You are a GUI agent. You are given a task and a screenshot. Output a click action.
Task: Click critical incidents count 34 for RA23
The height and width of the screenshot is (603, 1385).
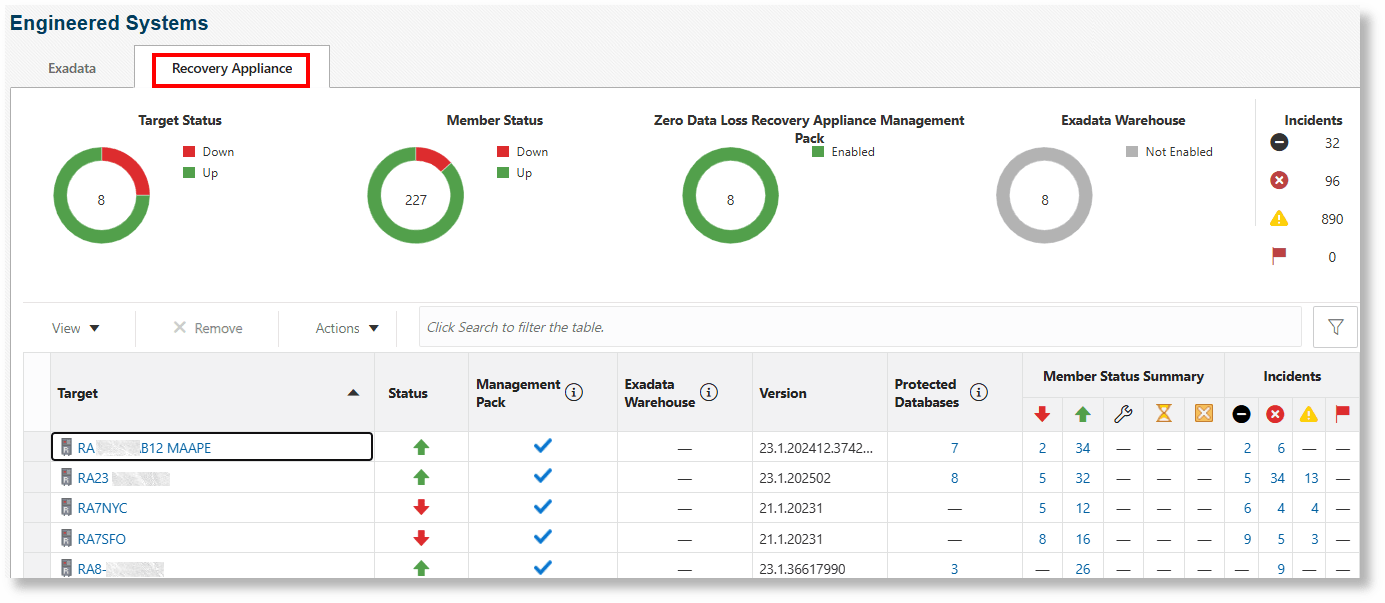click(x=1277, y=478)
